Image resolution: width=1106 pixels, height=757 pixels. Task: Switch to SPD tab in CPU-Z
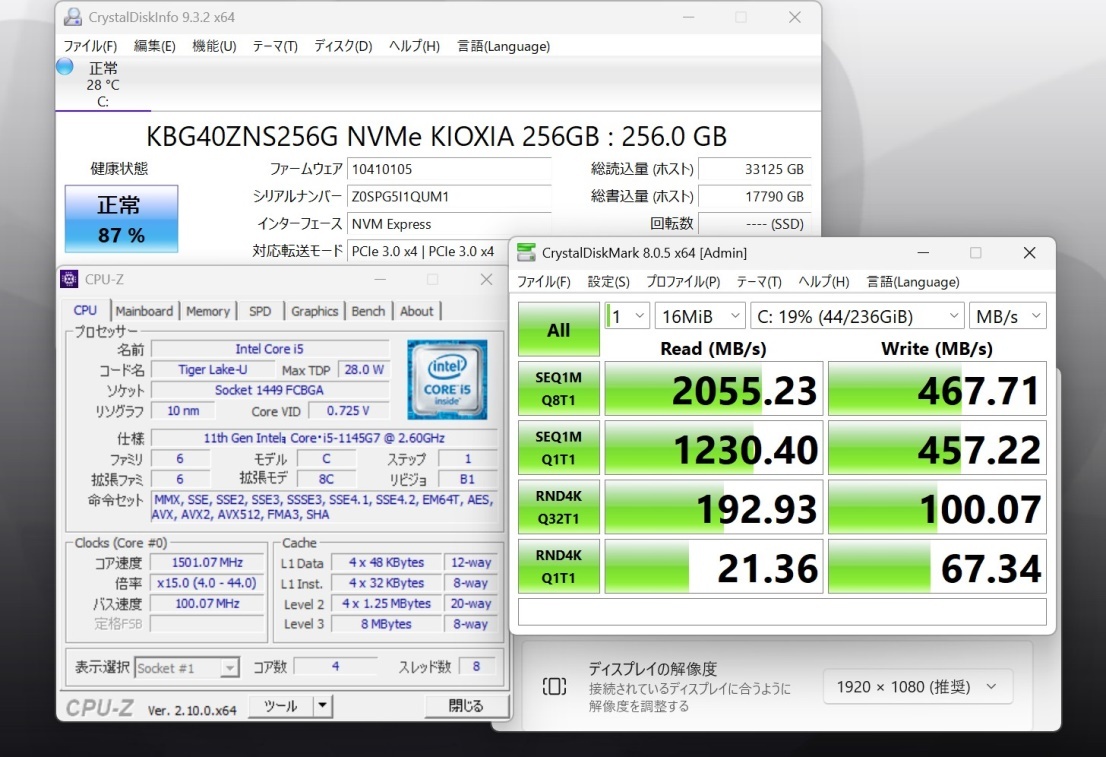pyautogui.click(x=260, y=311)
